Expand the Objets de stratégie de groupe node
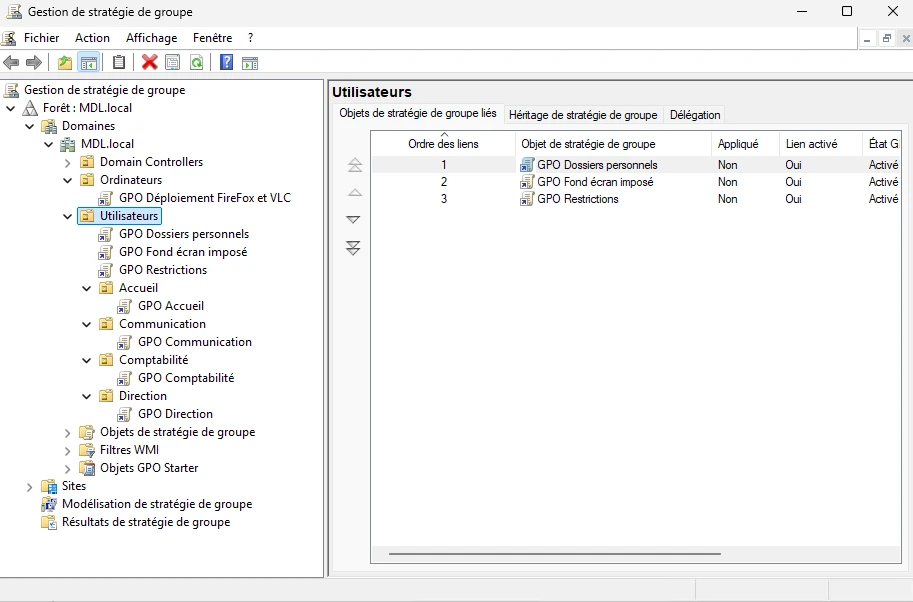Image resolution: width=913 pixels, height=602 pixels. [x=68, y=433]
